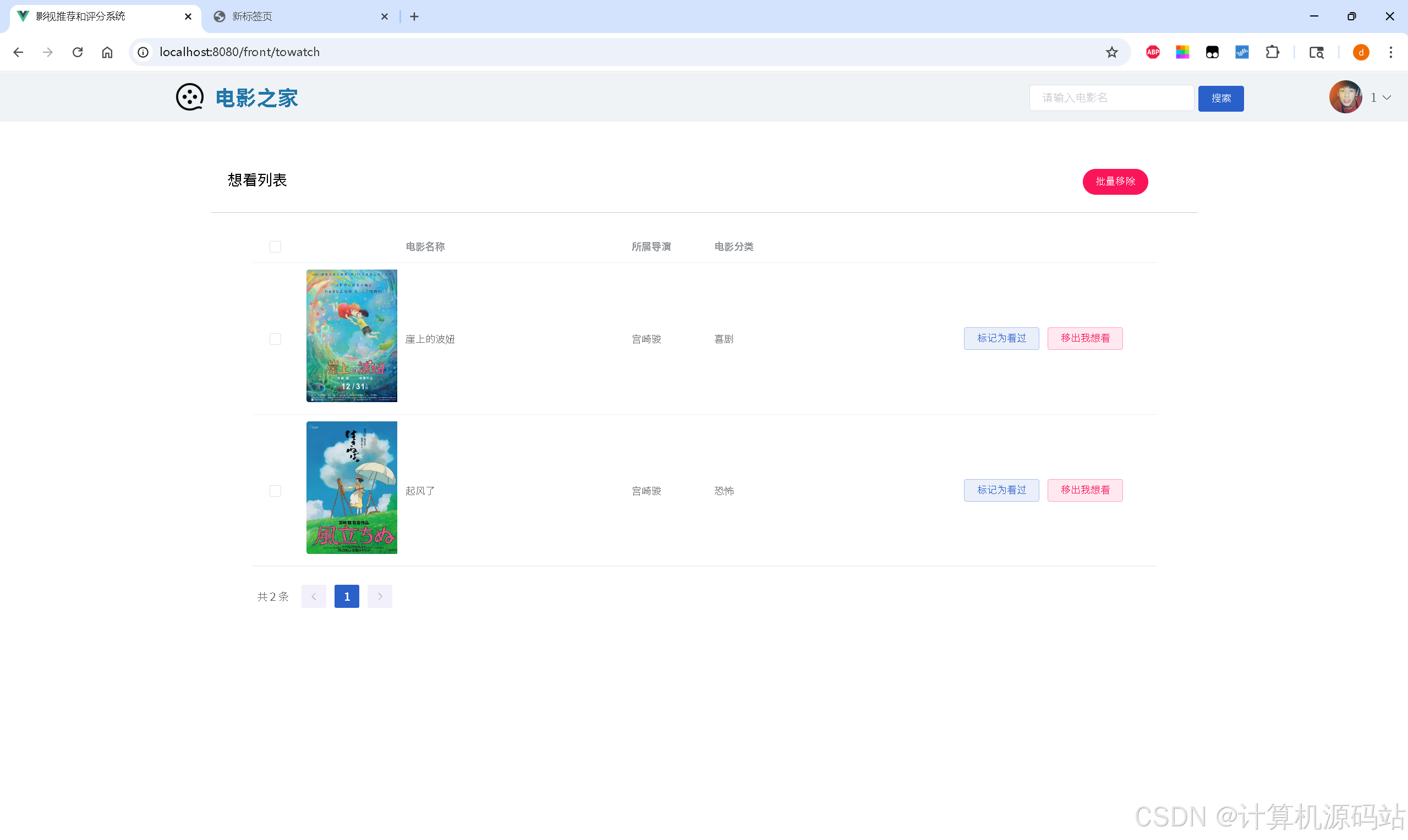Go to previous page chevron in pagination
Viewport: 1408px width, 840px height.
click(x=314, y=596)
